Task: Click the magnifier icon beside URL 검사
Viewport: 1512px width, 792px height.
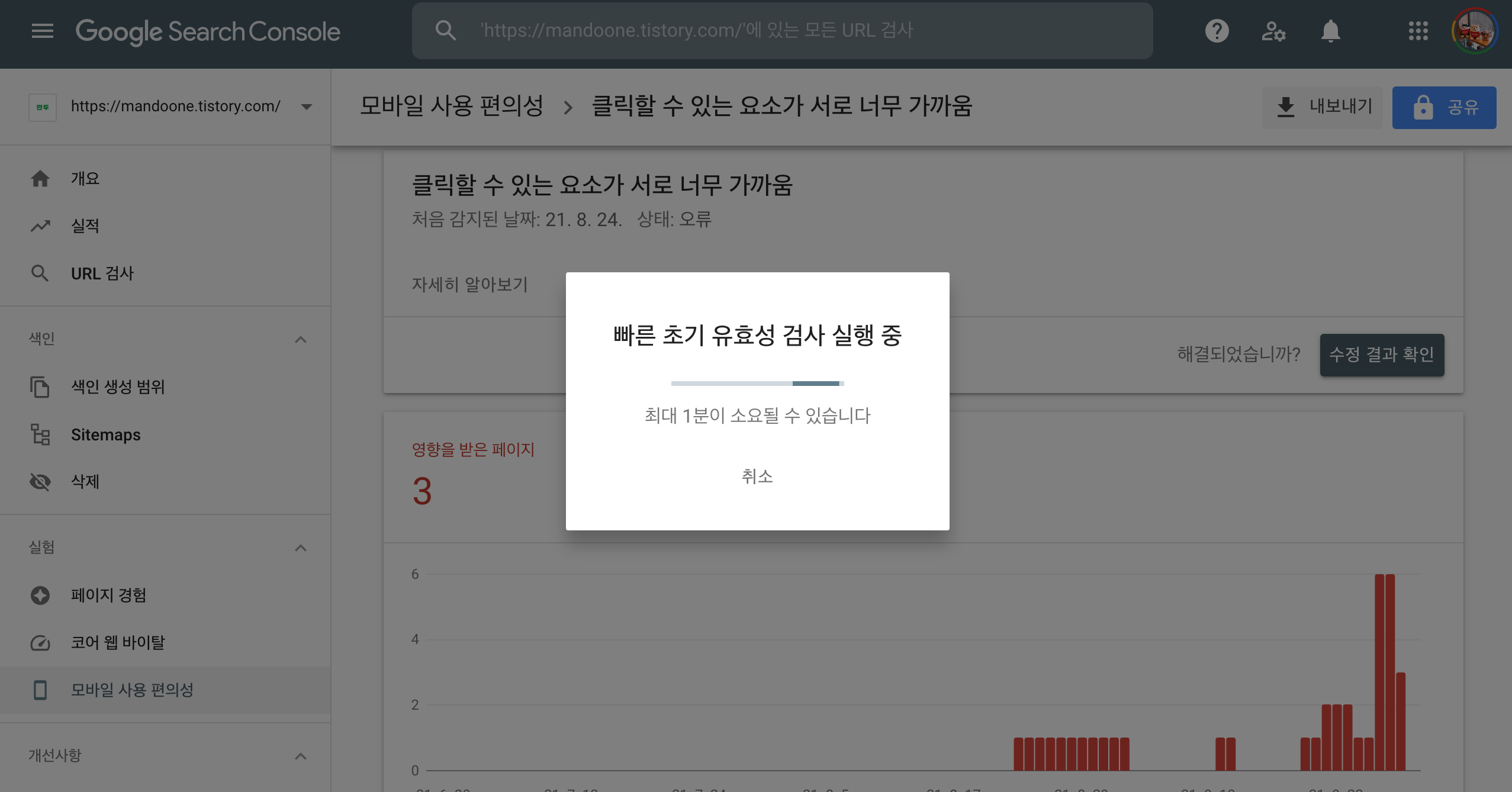Action: (x=40, y=273)
